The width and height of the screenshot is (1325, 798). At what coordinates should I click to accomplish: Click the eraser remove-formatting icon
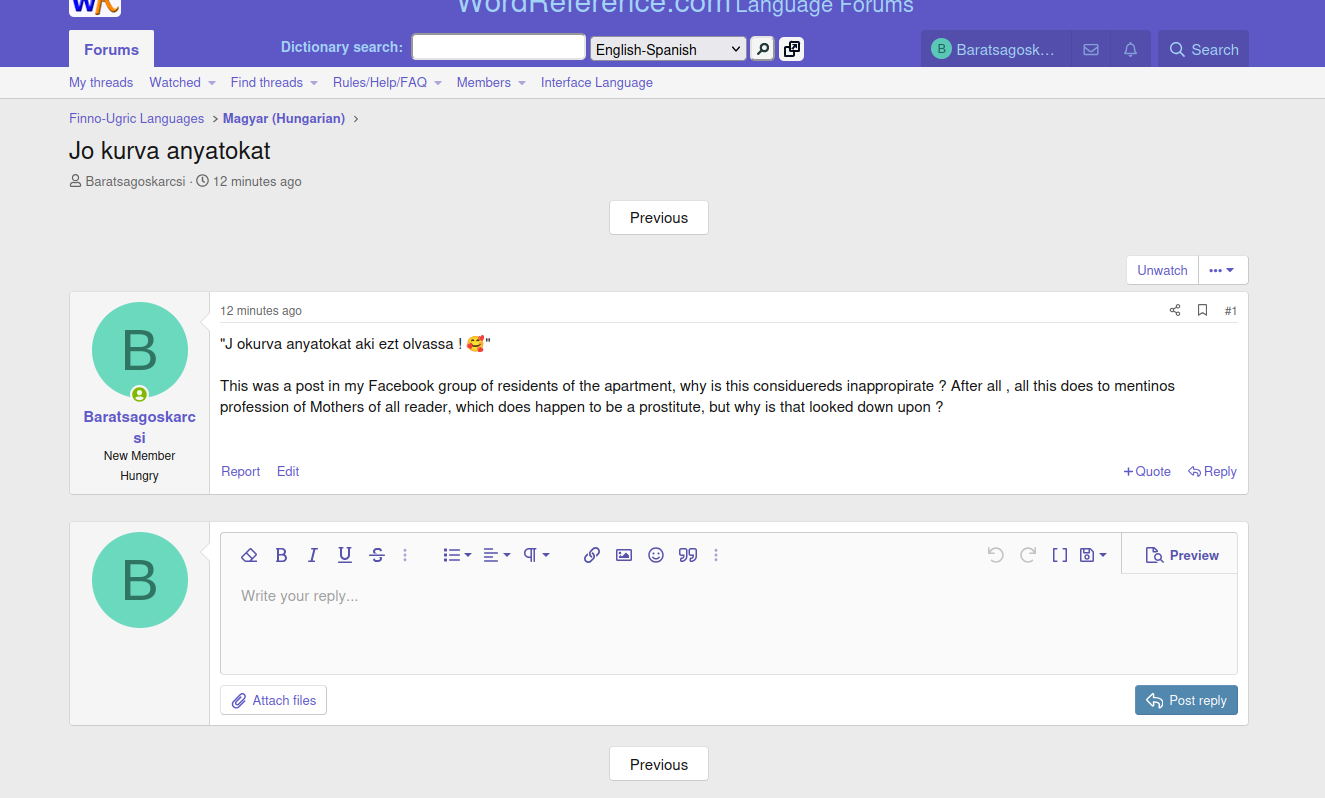250,555
